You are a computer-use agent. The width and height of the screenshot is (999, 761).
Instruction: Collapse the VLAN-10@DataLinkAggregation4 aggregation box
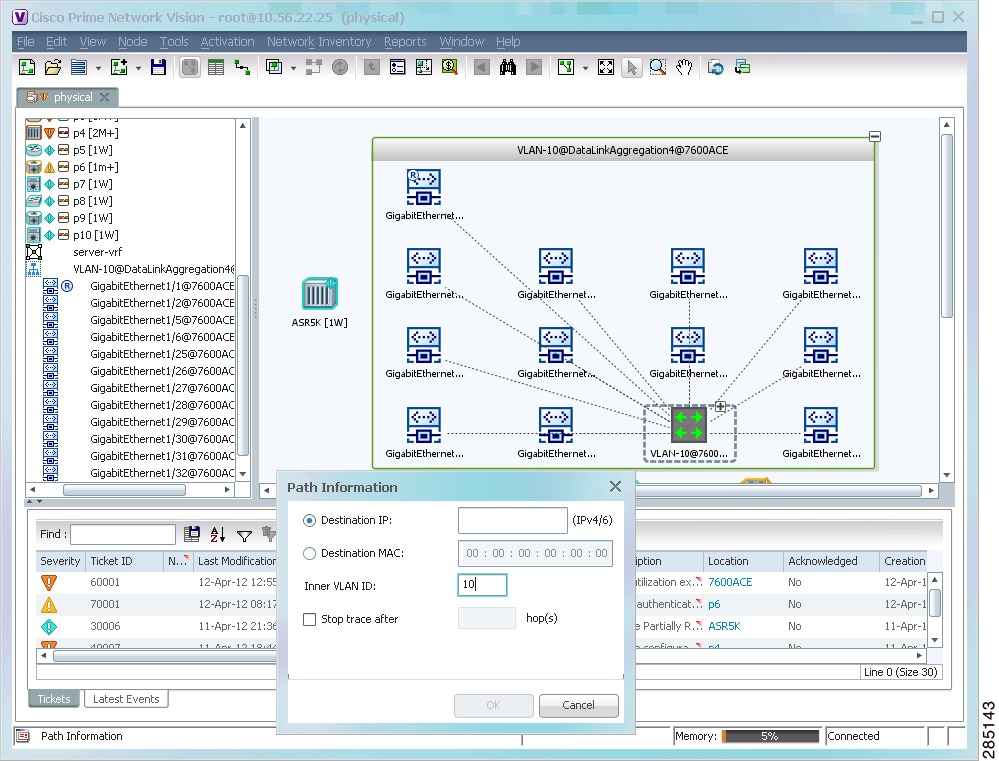point(875,136)
